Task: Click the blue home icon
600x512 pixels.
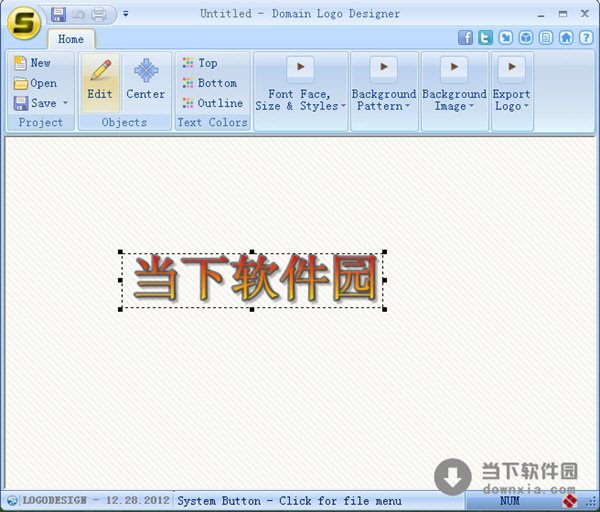Action: pos(566,38)
